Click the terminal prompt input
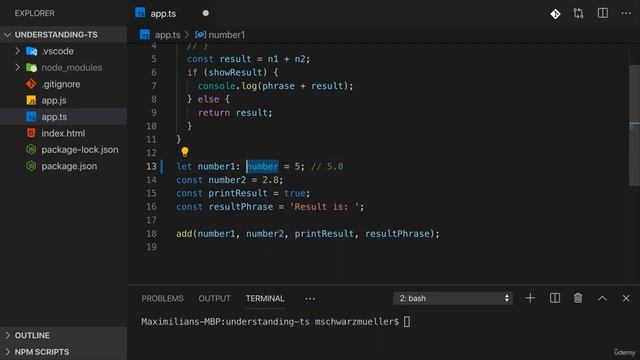This screenshot has width=640, height=360. coord(407,322)
